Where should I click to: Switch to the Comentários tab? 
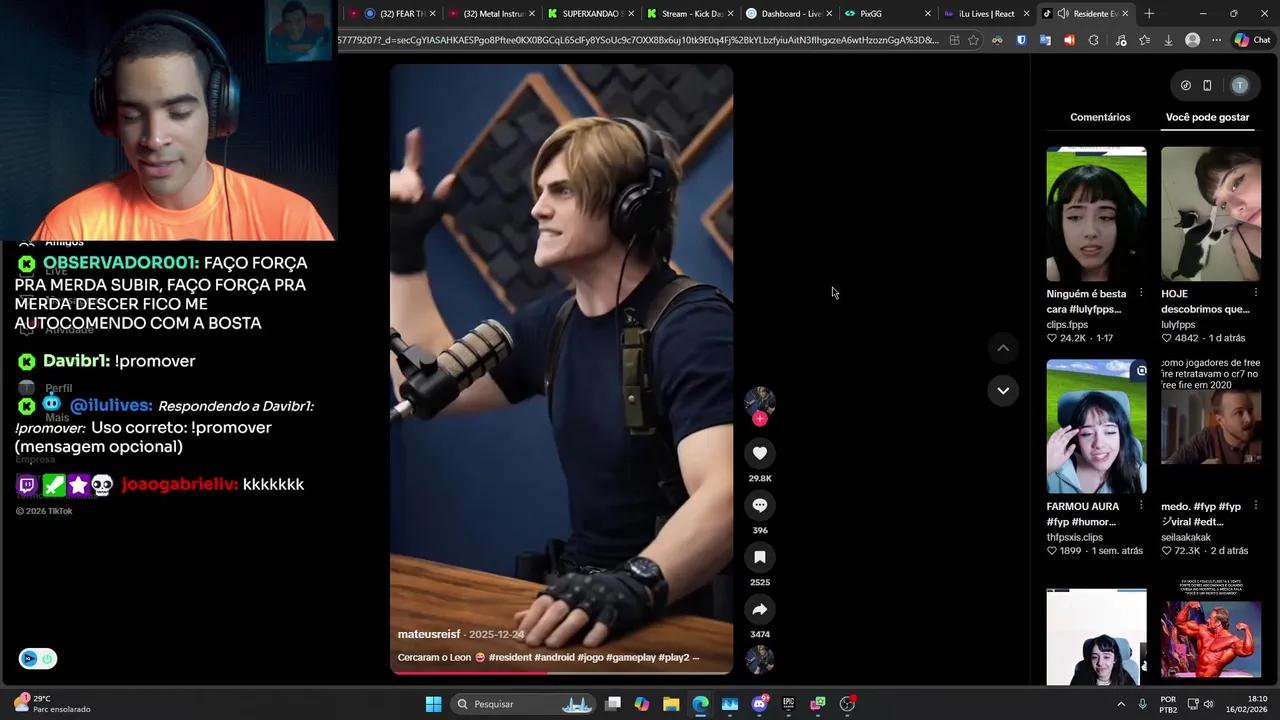(1100, 117)
